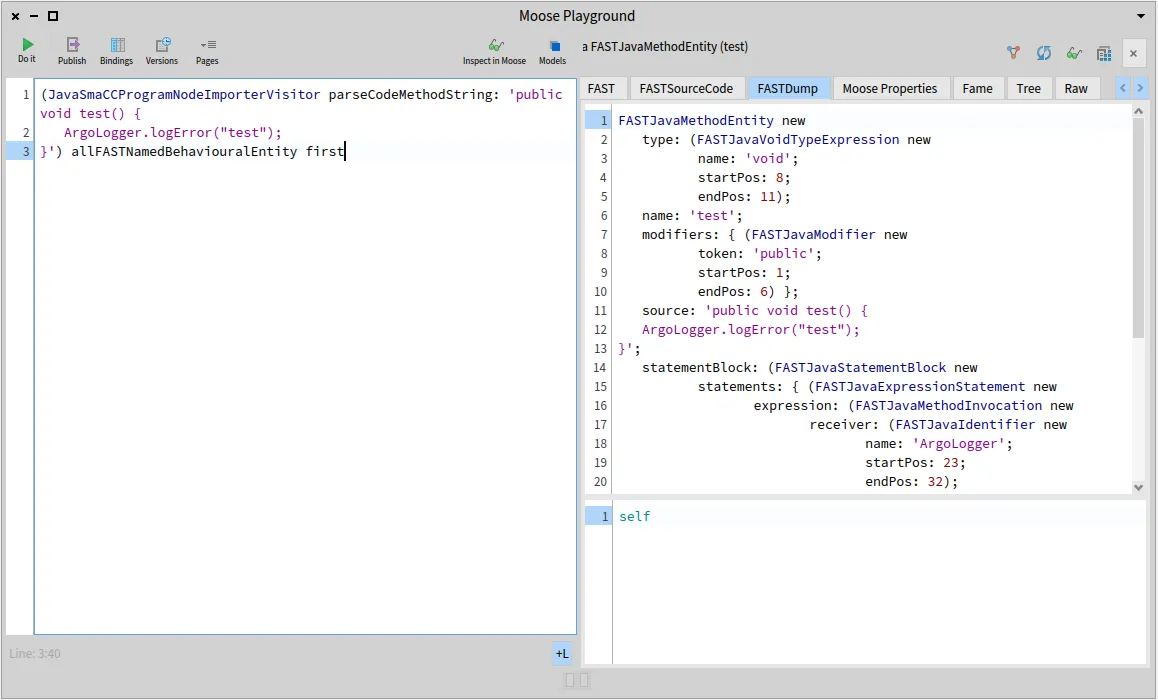
Task: Select the FASTDump tab
Action: 787,89
